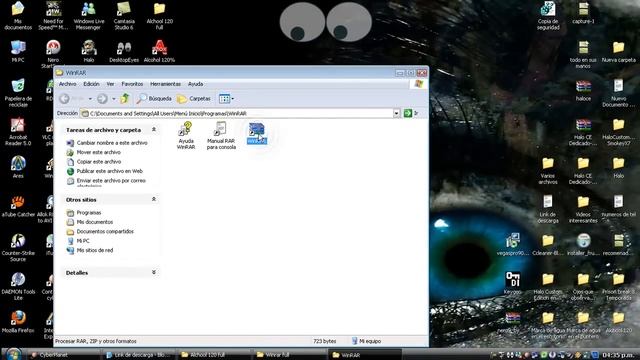Select DesktopEyes desktop icon
The image size is (640, 360).
tap(124, 51)
